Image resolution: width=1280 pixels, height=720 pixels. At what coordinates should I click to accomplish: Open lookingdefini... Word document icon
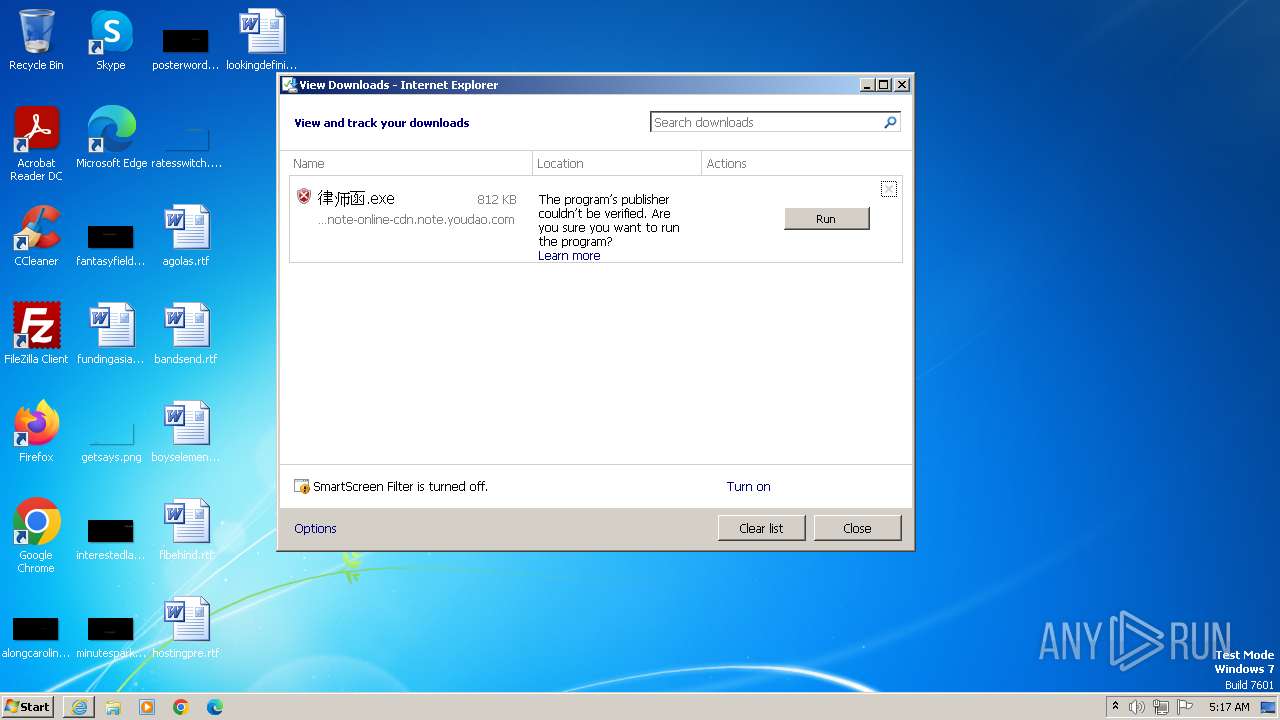(262, 40)
